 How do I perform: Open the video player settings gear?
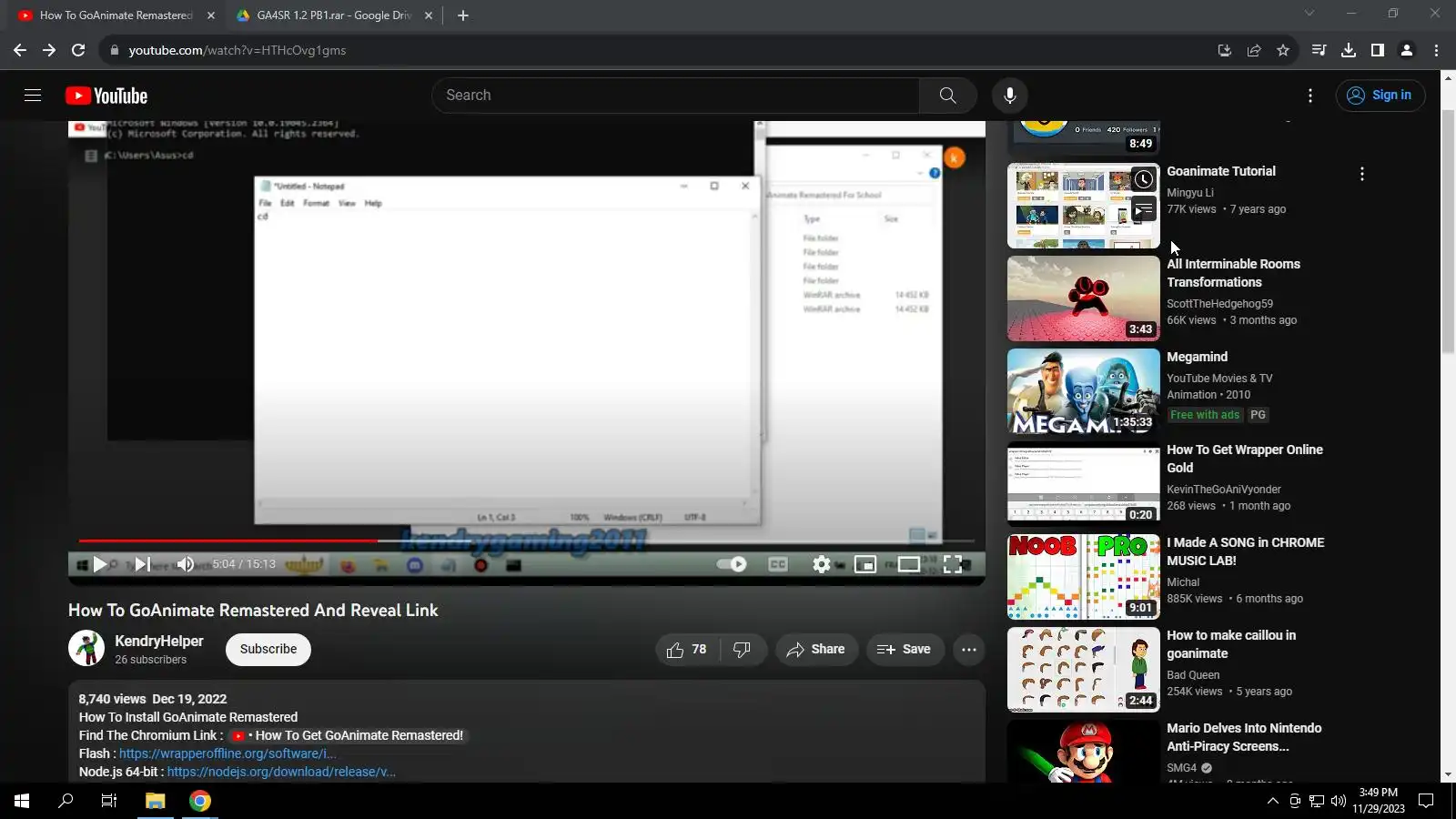[822, 565]
